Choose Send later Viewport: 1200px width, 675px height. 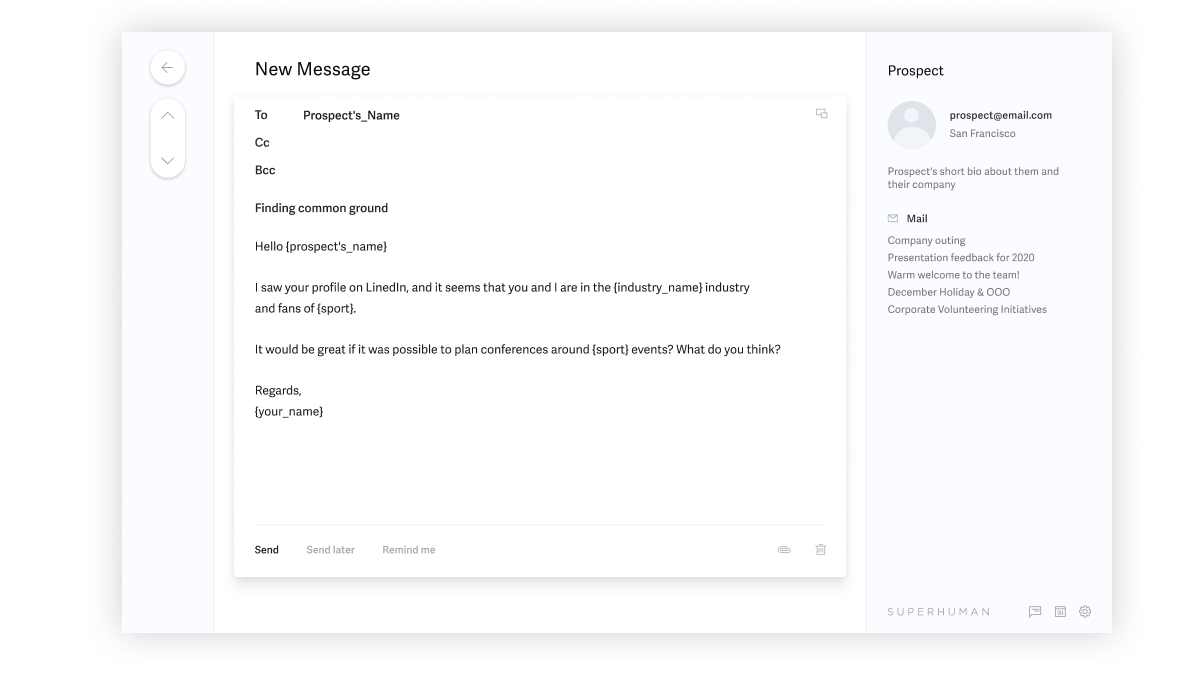click(x=330, y=550)
